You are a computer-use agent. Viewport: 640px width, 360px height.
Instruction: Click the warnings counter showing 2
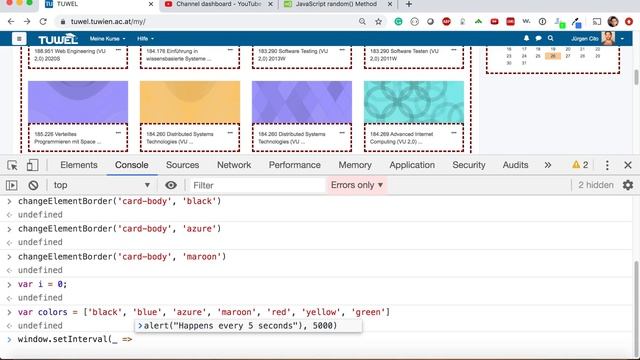580,165
